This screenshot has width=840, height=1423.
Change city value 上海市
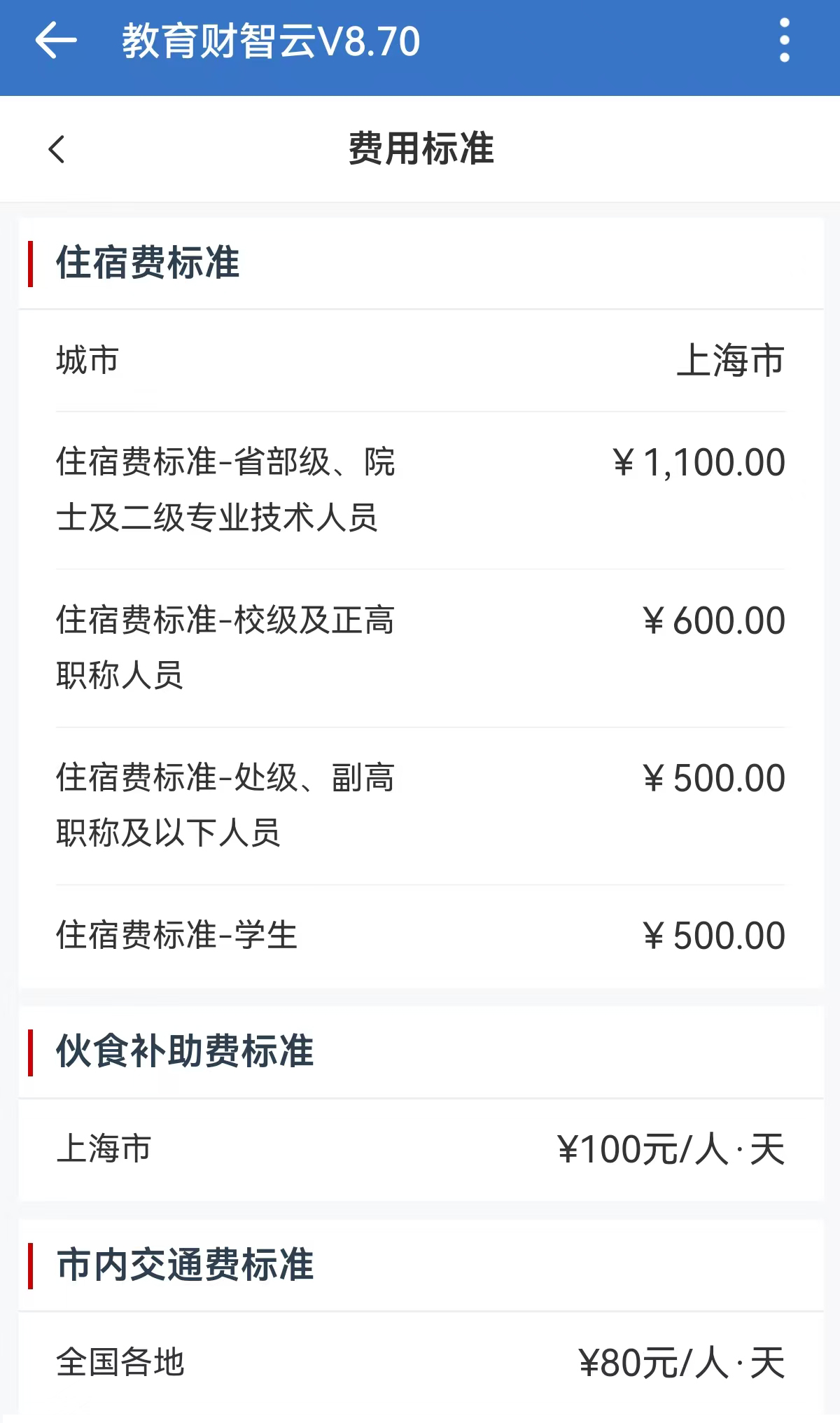[x=730, y=361]
